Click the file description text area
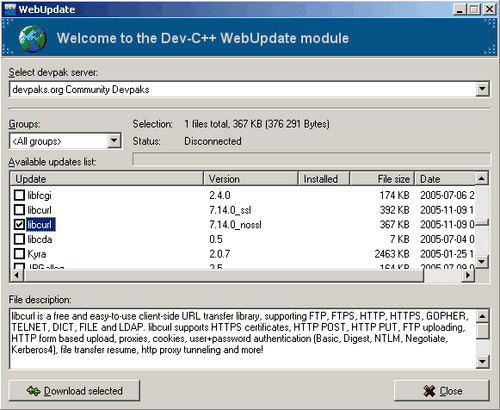This screenshot has height=410, width=500. 243,339
